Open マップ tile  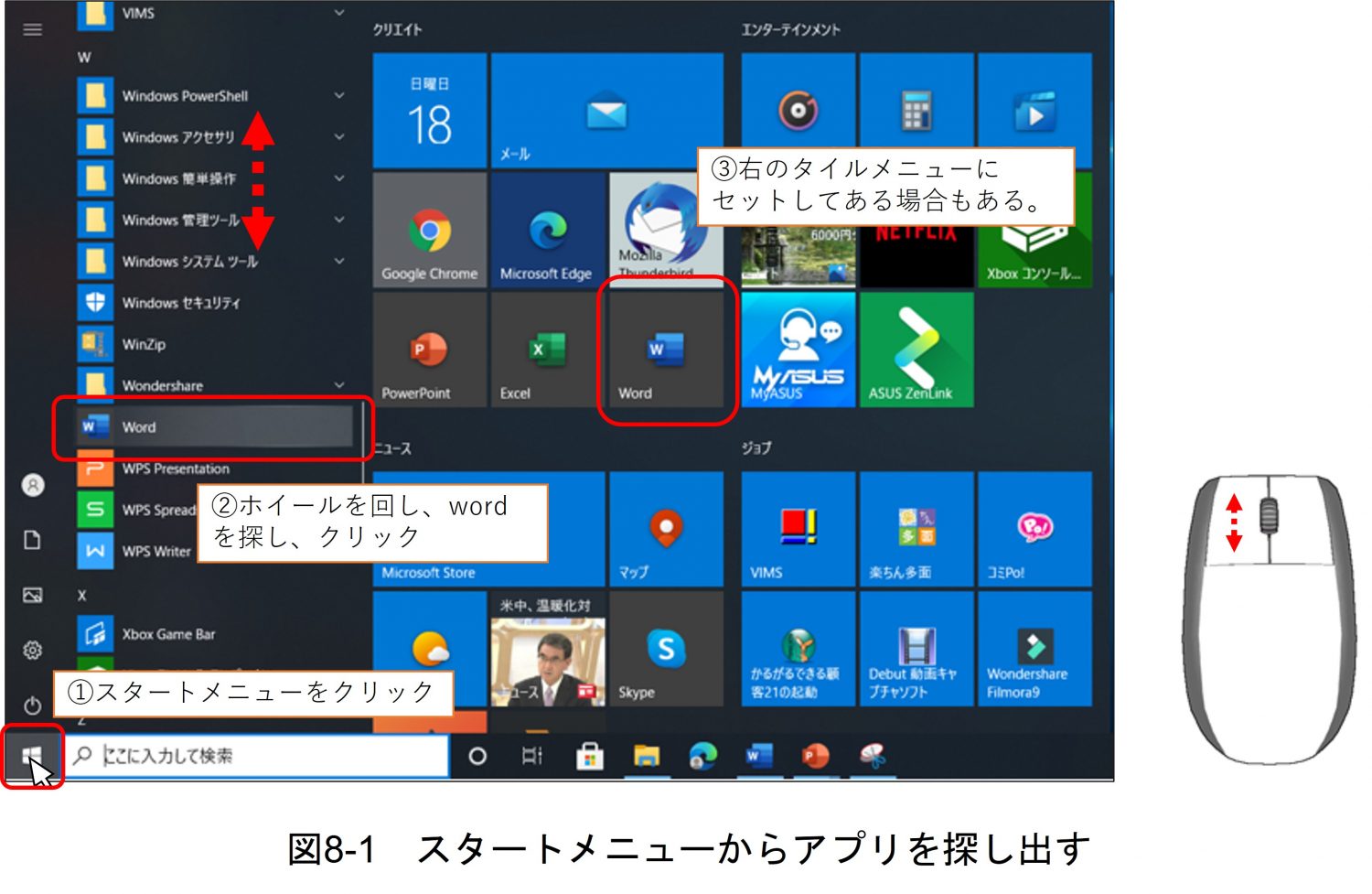click(665, 529)
